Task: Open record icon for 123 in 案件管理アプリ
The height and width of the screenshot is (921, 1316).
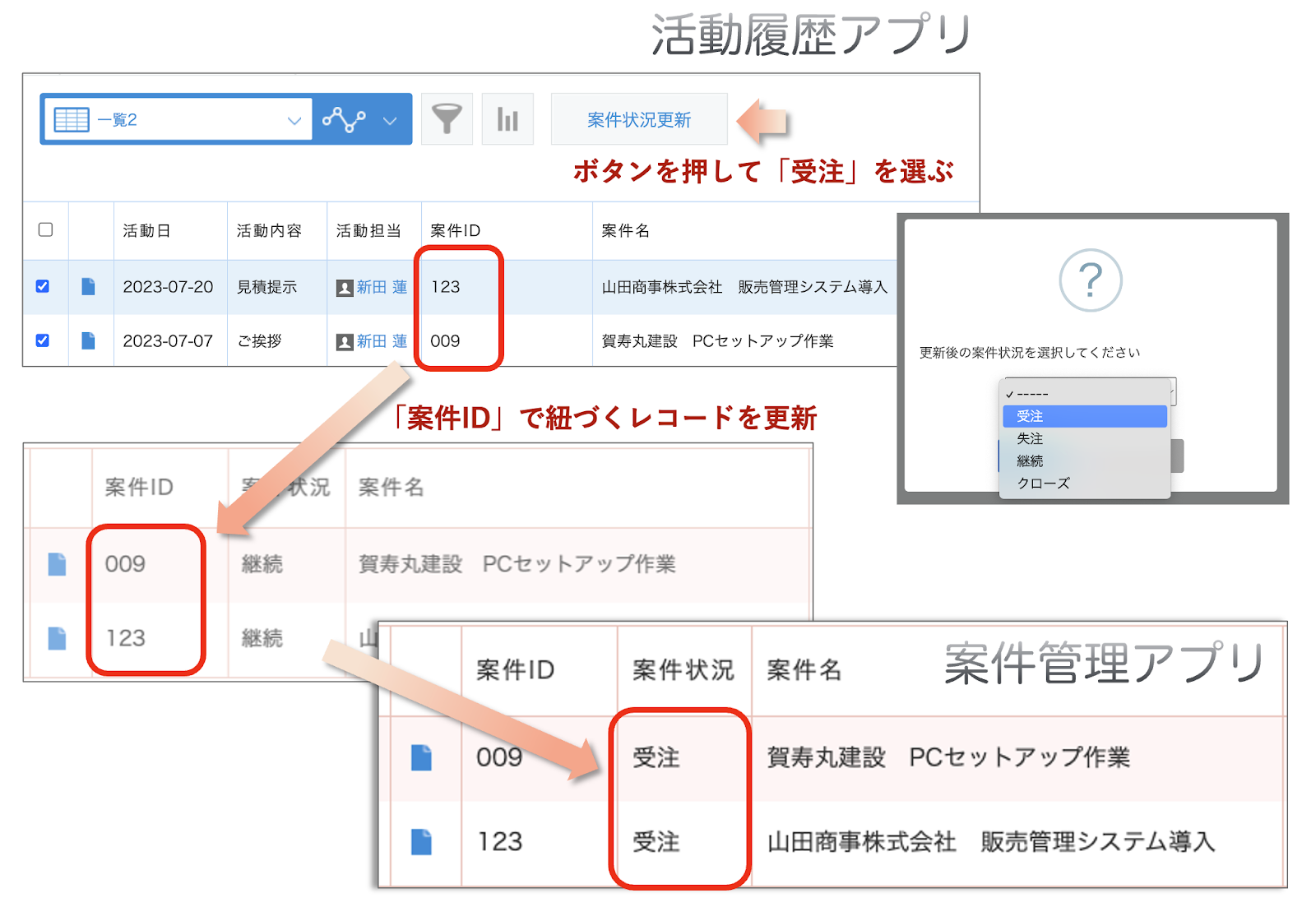Action: pos(421,842)
